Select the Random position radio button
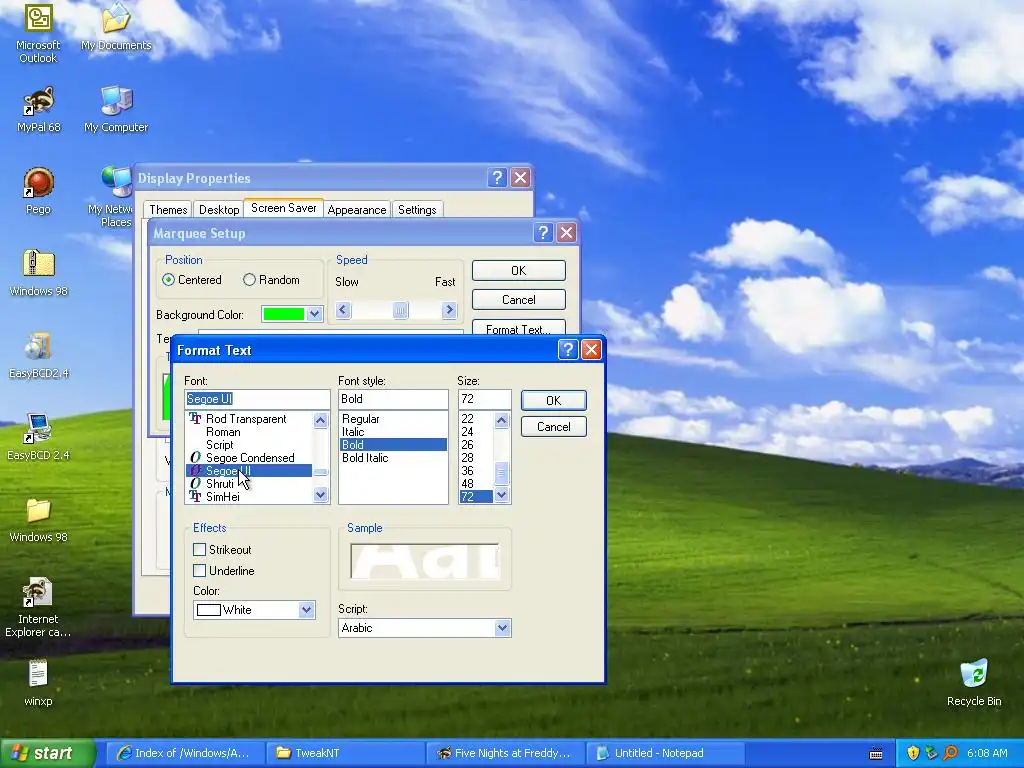This screenshot has height=768, width=1024. coord(249,280)
